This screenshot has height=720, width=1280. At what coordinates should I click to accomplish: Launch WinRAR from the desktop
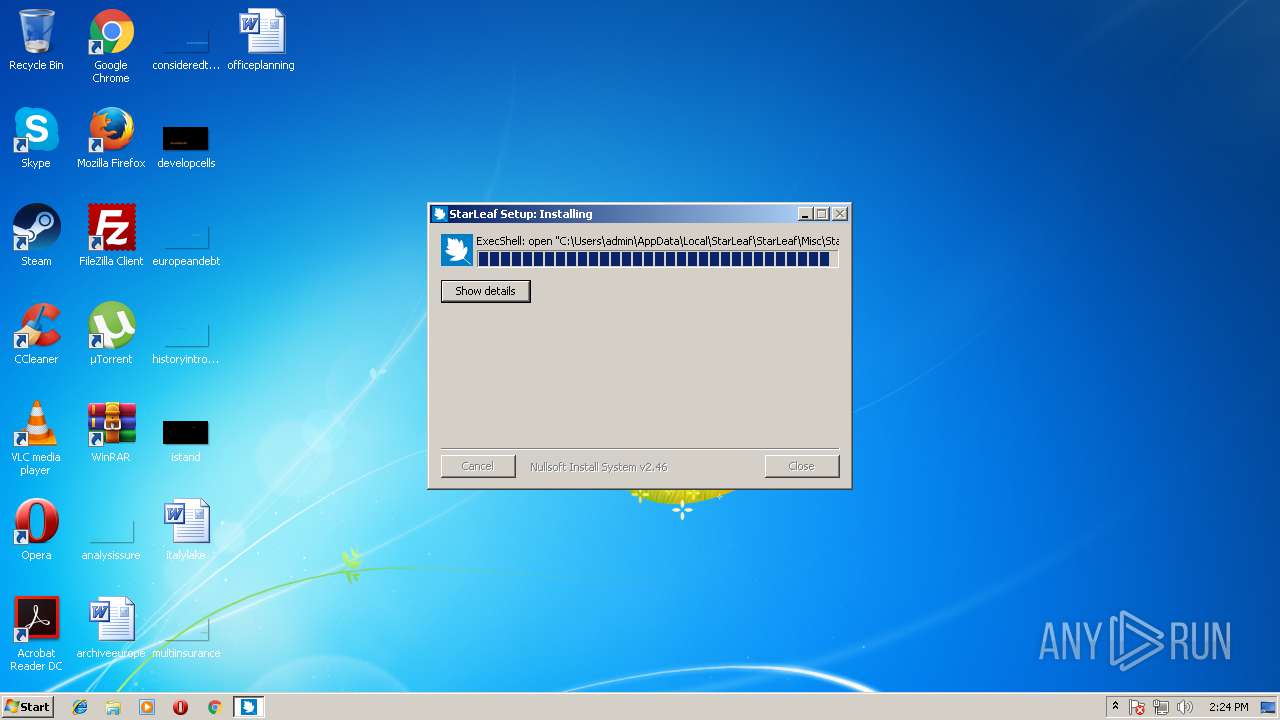point(111,432)
